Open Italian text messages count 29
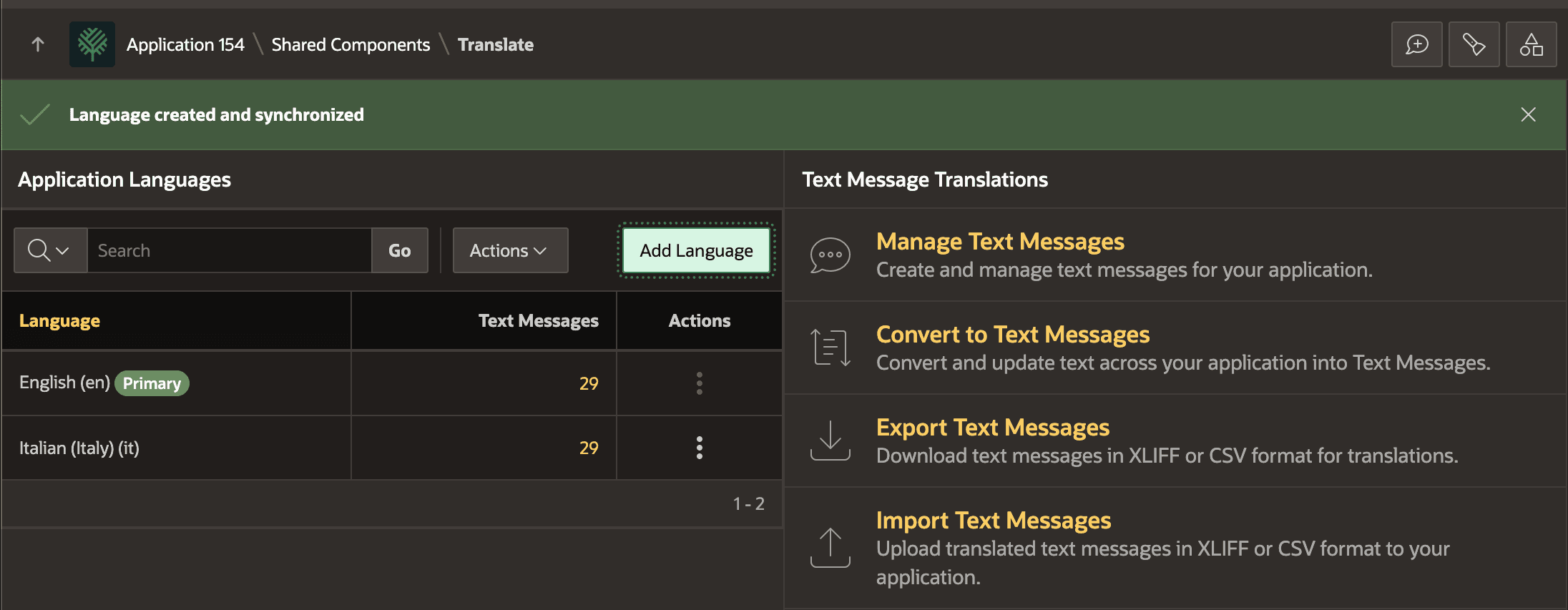Image resolution: width=1568 pixels, height=610 pixels. tap(588, 448)
